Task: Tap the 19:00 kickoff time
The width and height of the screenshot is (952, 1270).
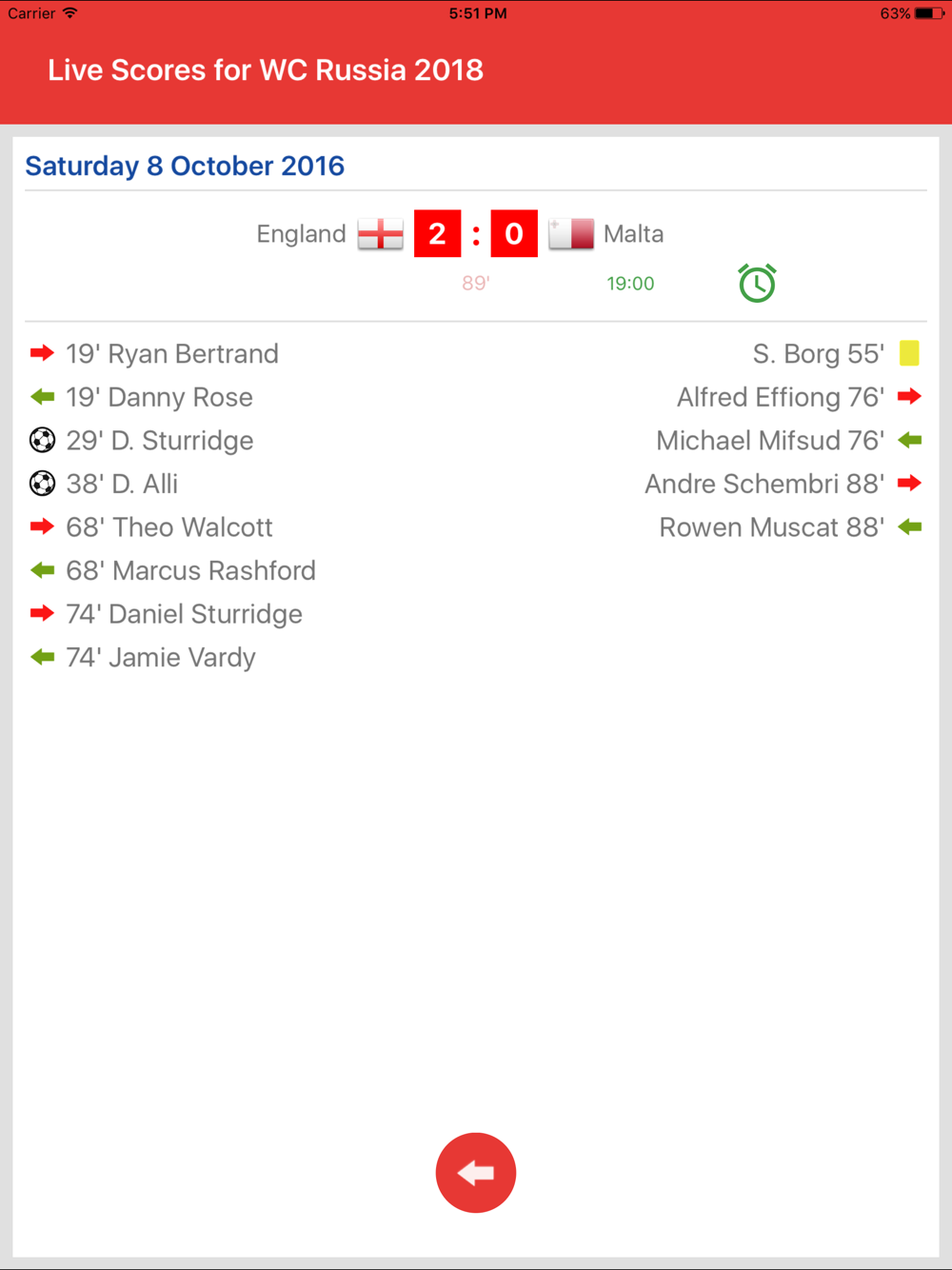Action: [x=630, y=284]
